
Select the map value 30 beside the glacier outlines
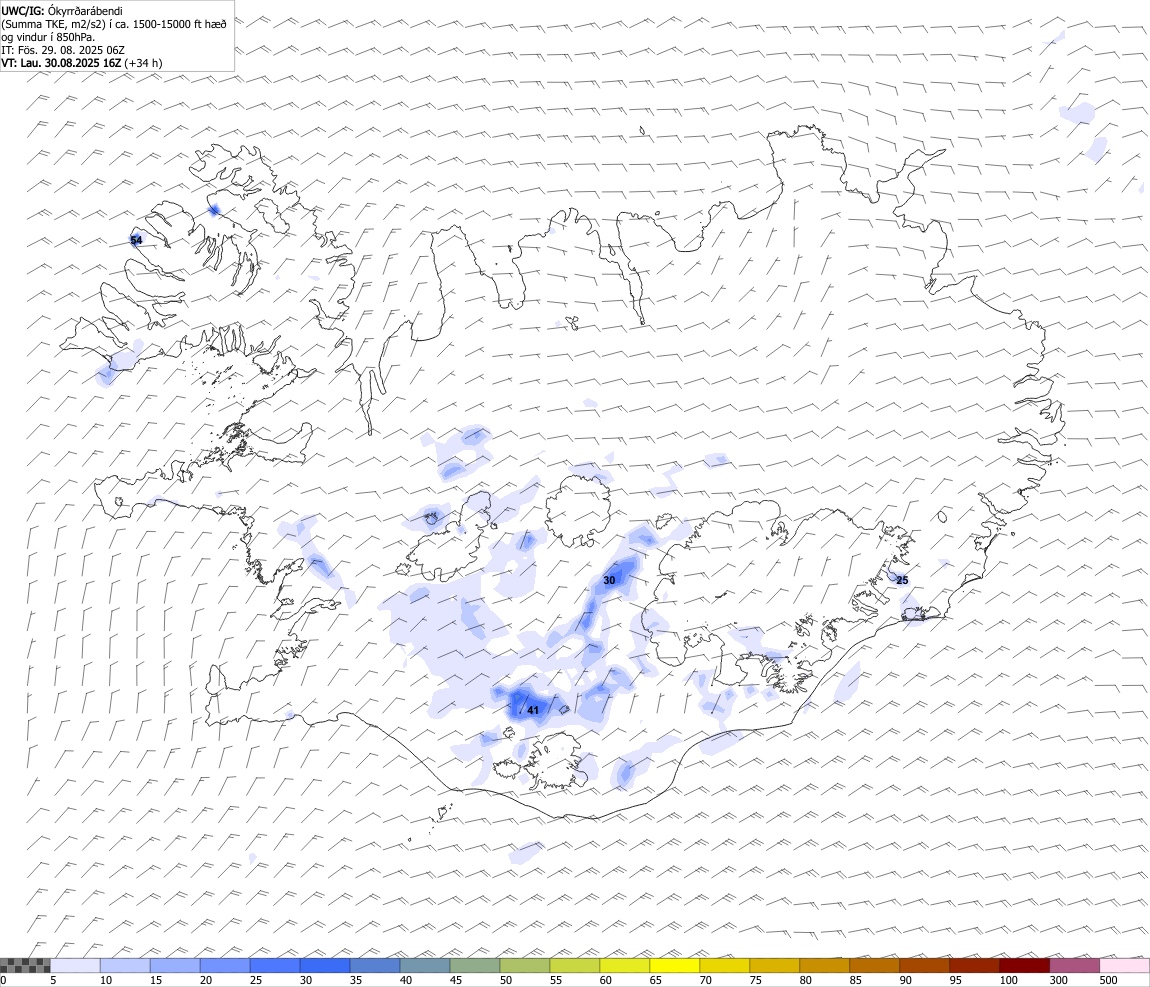click(x=609, y=580)
